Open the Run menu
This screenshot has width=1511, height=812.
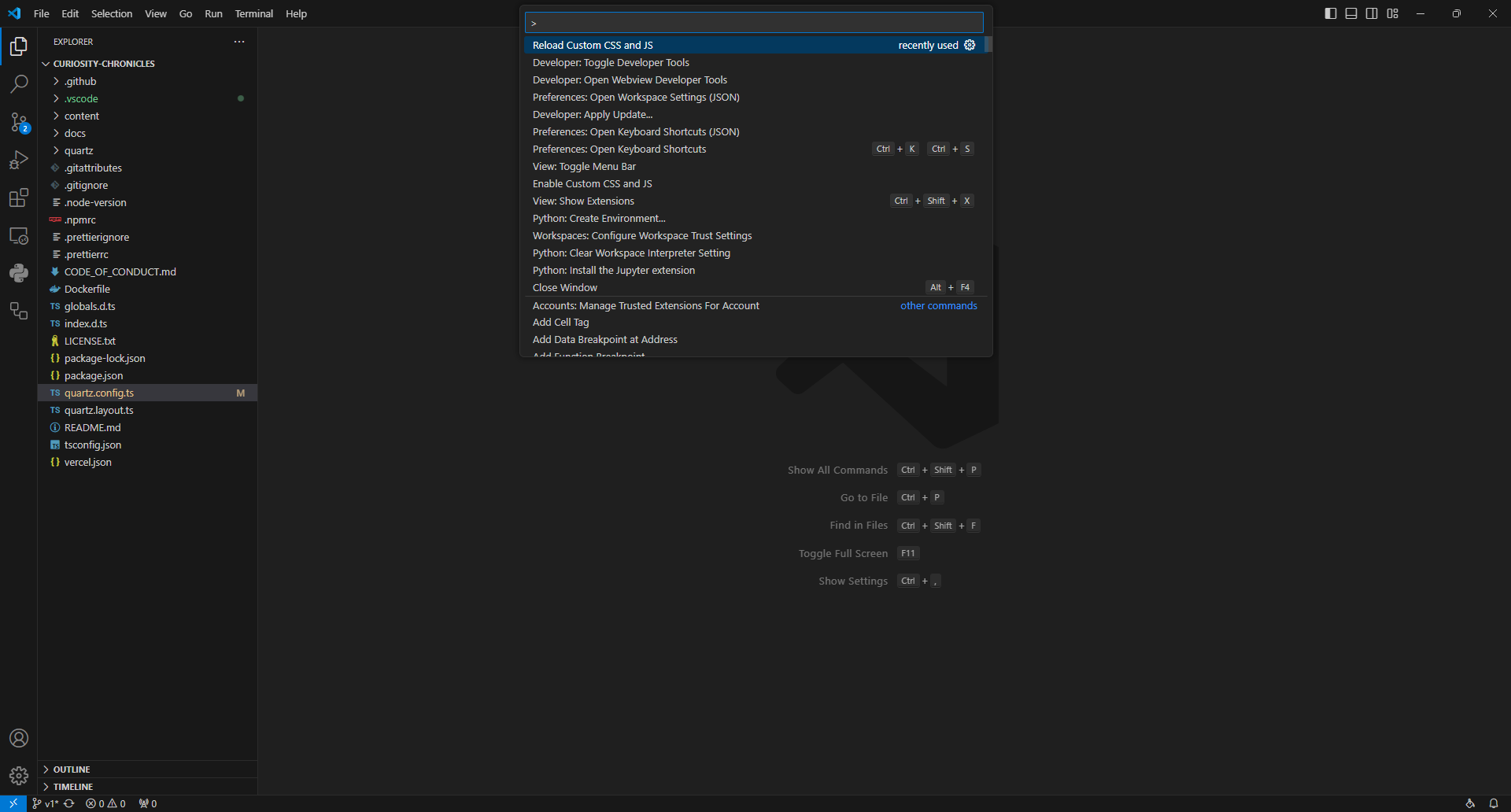(x=213, y=13)
